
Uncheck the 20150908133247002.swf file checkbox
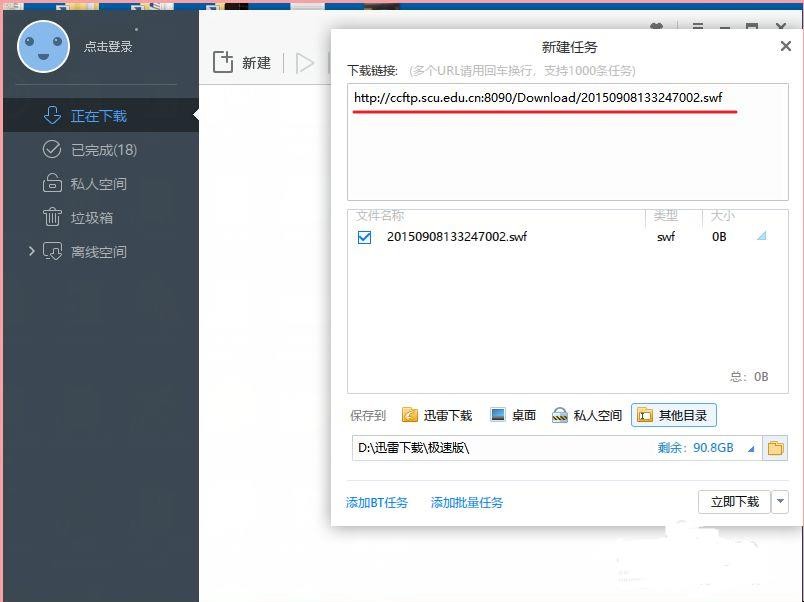pos(364,237)
